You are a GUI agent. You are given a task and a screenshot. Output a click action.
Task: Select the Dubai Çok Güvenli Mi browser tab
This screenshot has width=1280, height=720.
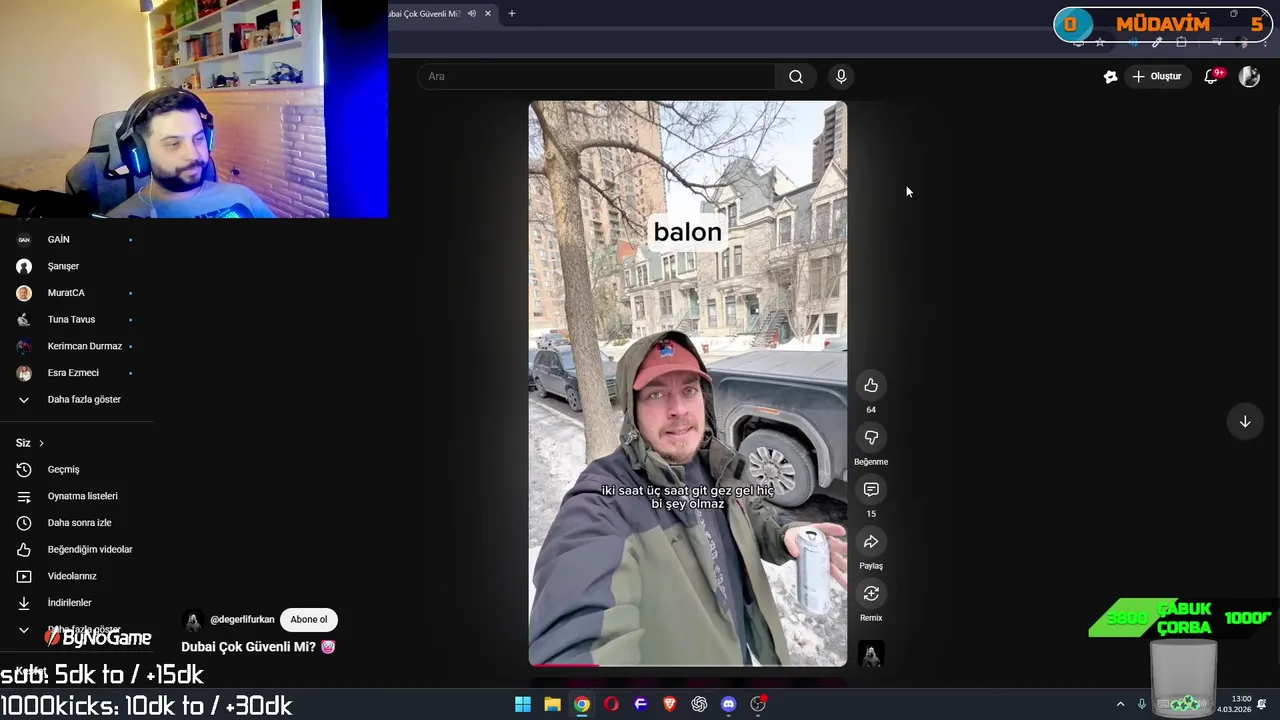click(x=424, y=14)
